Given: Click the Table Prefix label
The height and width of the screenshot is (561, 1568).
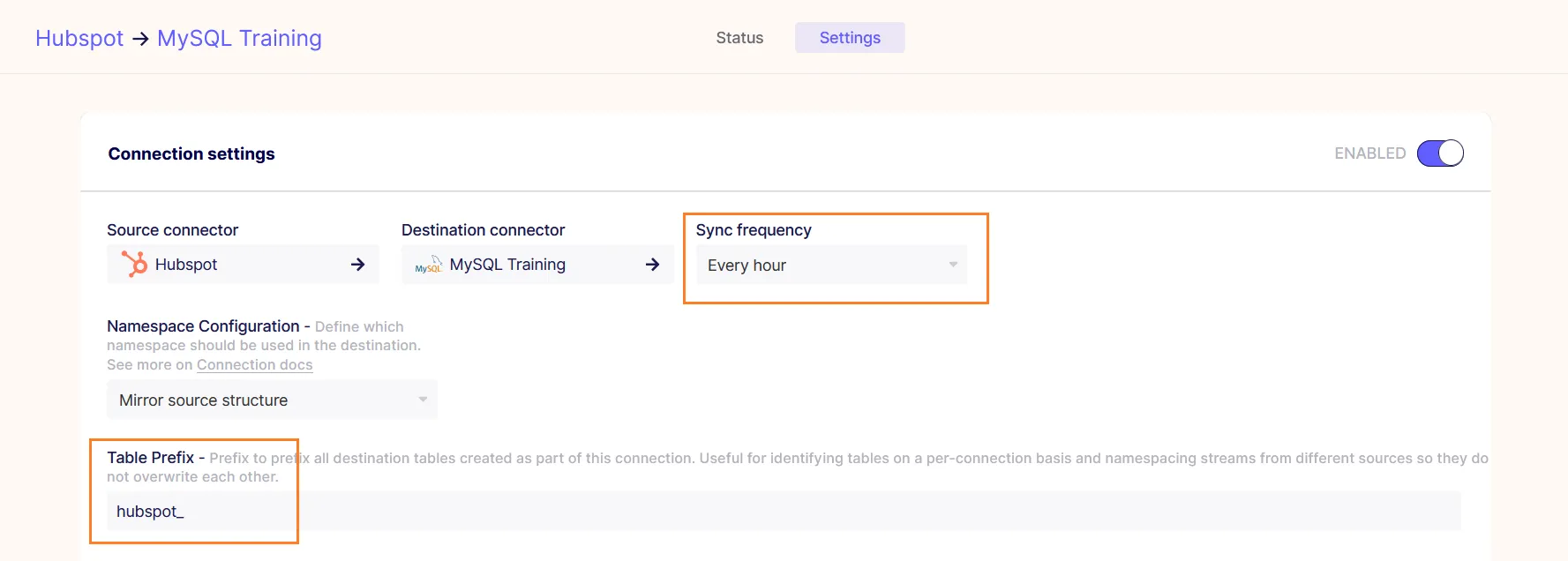Looking at the screenshot, I should click(x=150, y=458).
